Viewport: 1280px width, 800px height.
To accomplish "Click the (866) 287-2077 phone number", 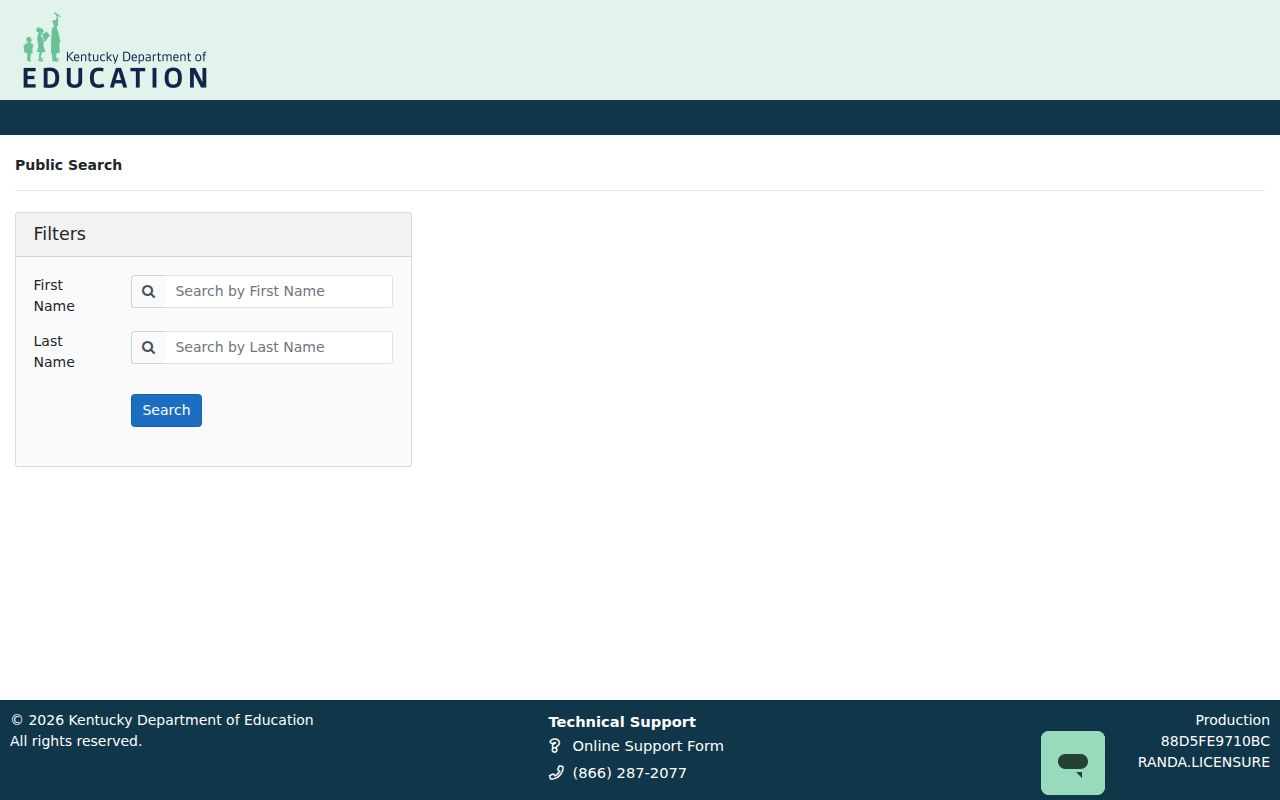I will (629, 773).
